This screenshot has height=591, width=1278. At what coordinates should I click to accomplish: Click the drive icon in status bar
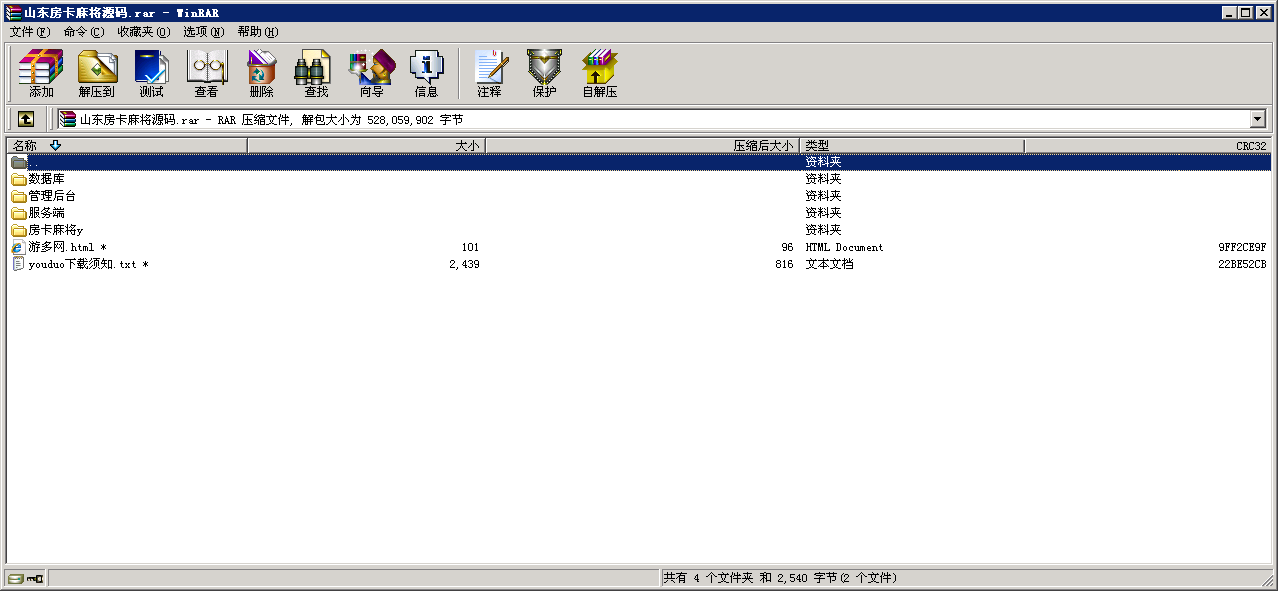(15, 578)
